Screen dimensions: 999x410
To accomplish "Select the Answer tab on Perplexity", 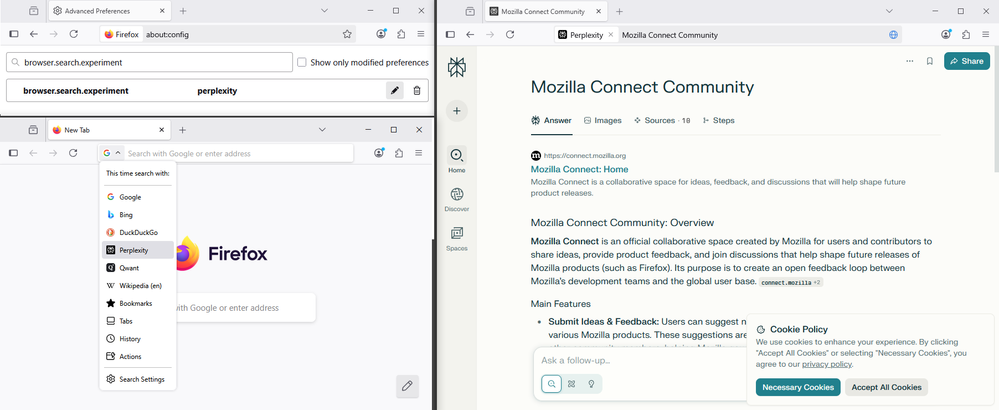I will [552, 120].
